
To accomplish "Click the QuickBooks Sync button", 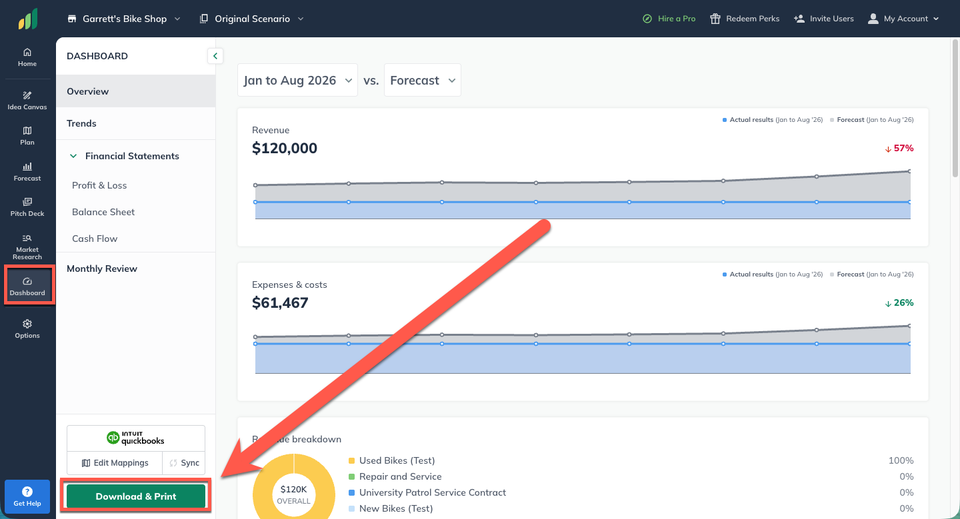I will (x=184, y=463).
